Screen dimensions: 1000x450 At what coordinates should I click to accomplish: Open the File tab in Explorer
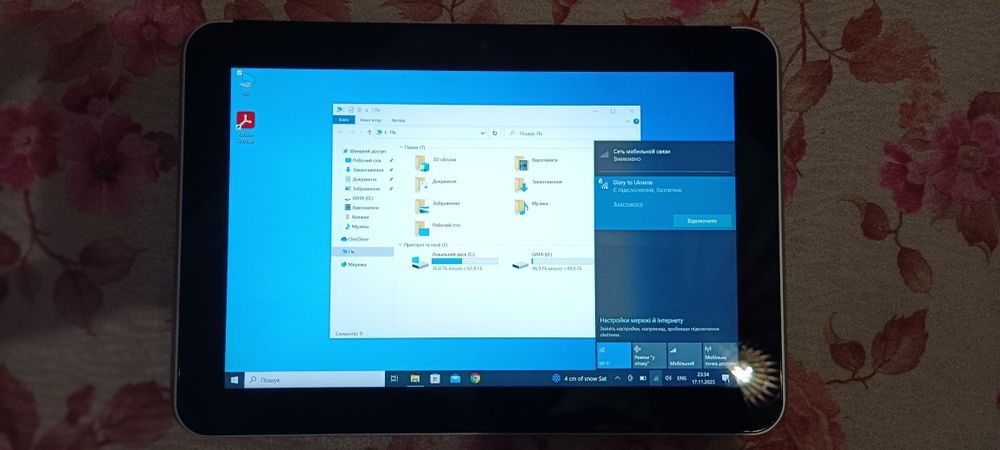click(x=343, y=120)
